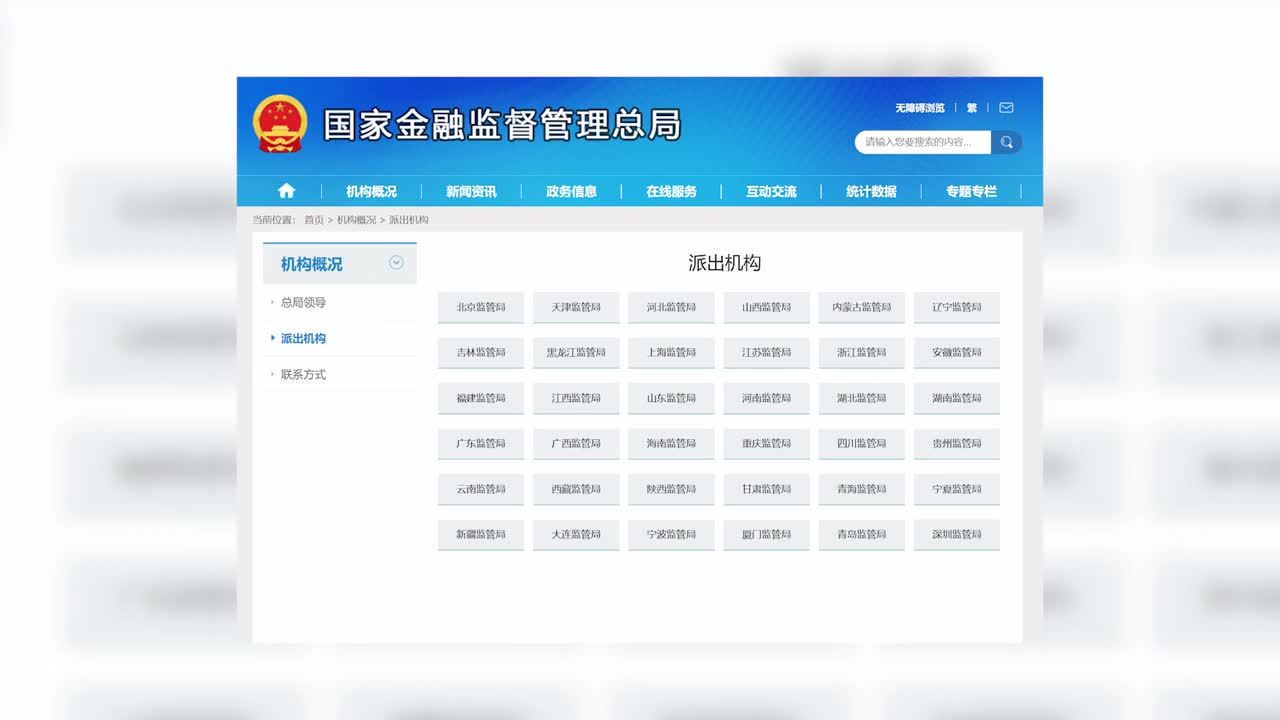
Task: Open the envelope mailbox icon at top right
Action: coord(1006,107)
